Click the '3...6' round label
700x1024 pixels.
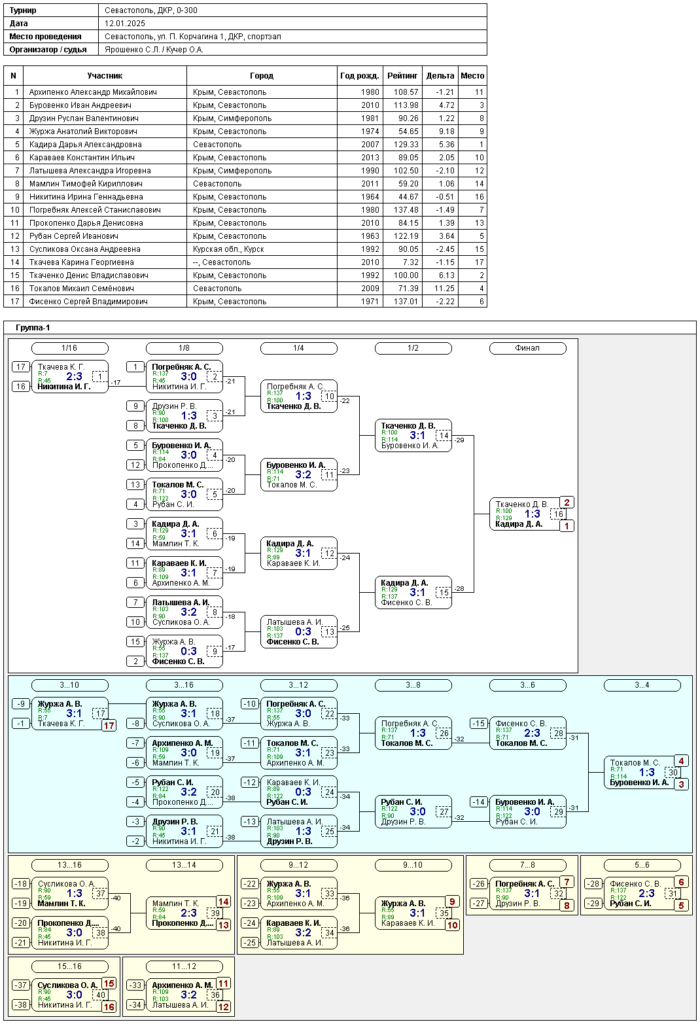(x=528, y=685)
